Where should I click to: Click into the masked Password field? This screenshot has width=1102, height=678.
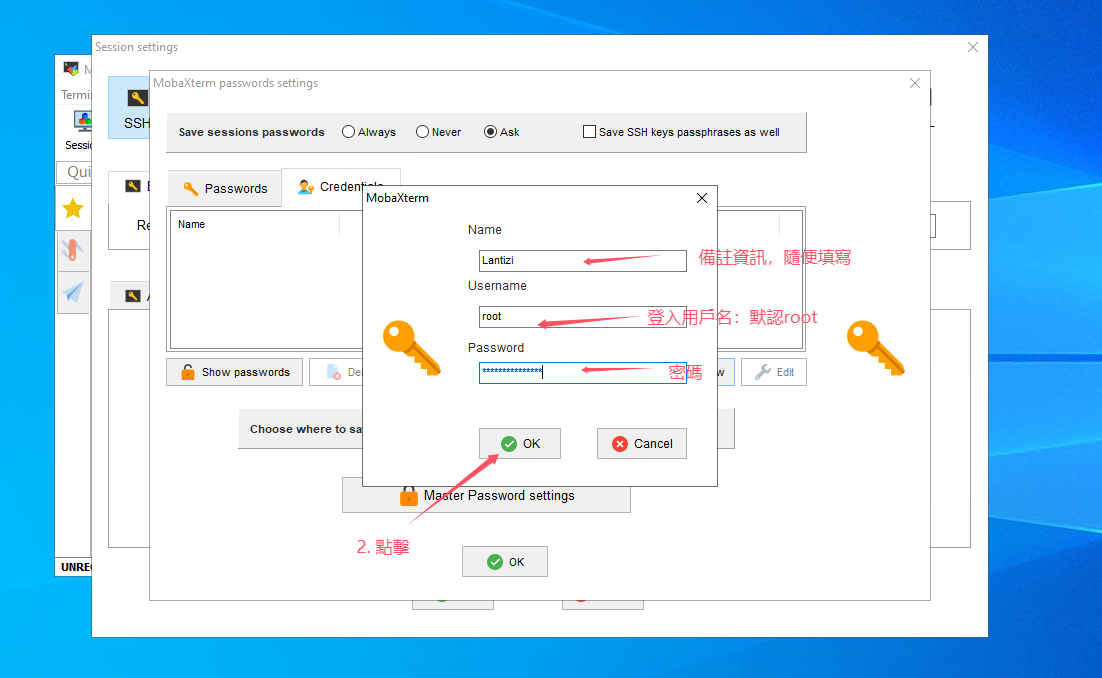(x=582, y=372)
